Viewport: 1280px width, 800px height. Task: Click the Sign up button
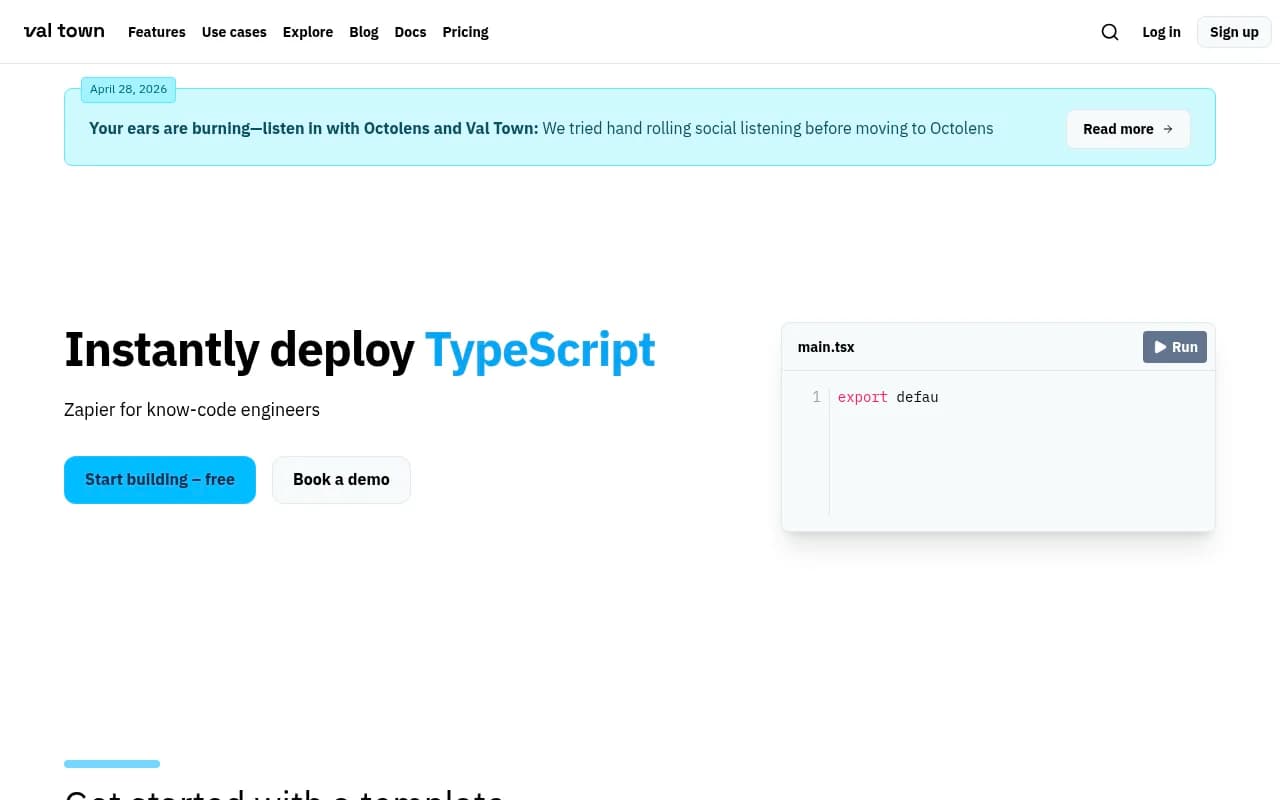pos(1234,32)
